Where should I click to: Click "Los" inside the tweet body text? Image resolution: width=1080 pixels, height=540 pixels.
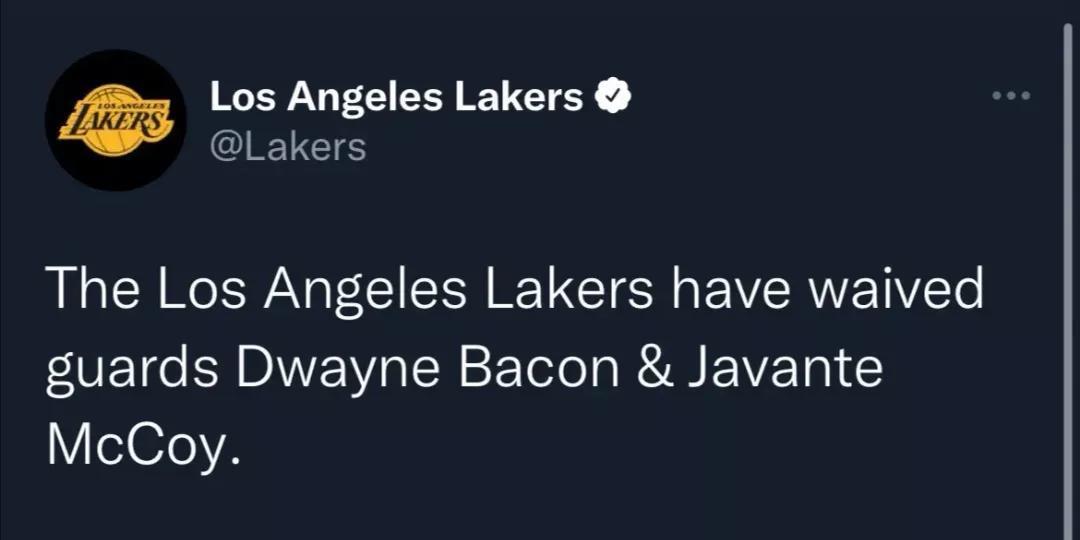click(186, 291)
